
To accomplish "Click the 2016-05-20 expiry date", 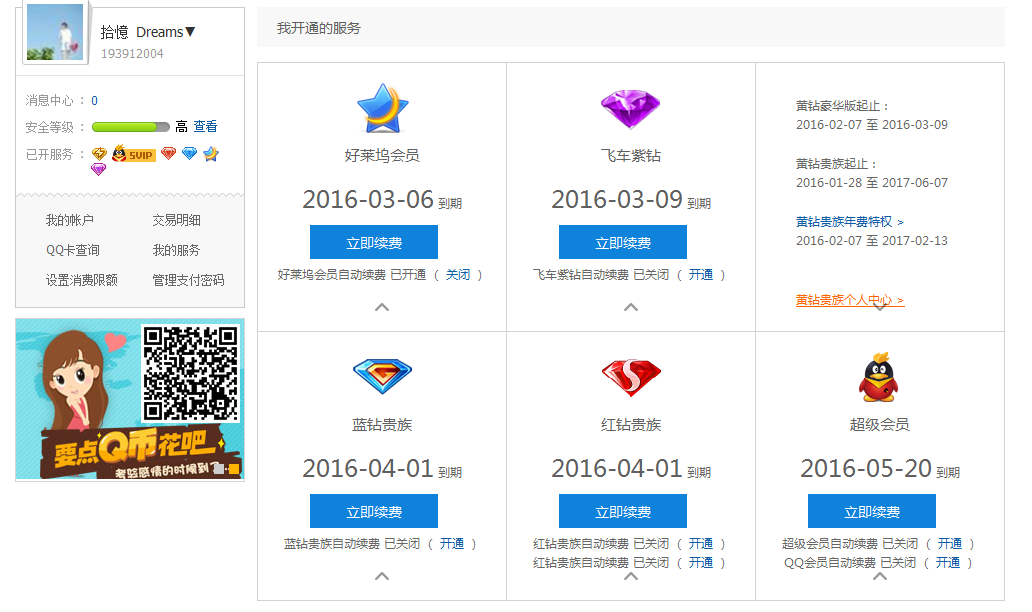I will 865,469.
